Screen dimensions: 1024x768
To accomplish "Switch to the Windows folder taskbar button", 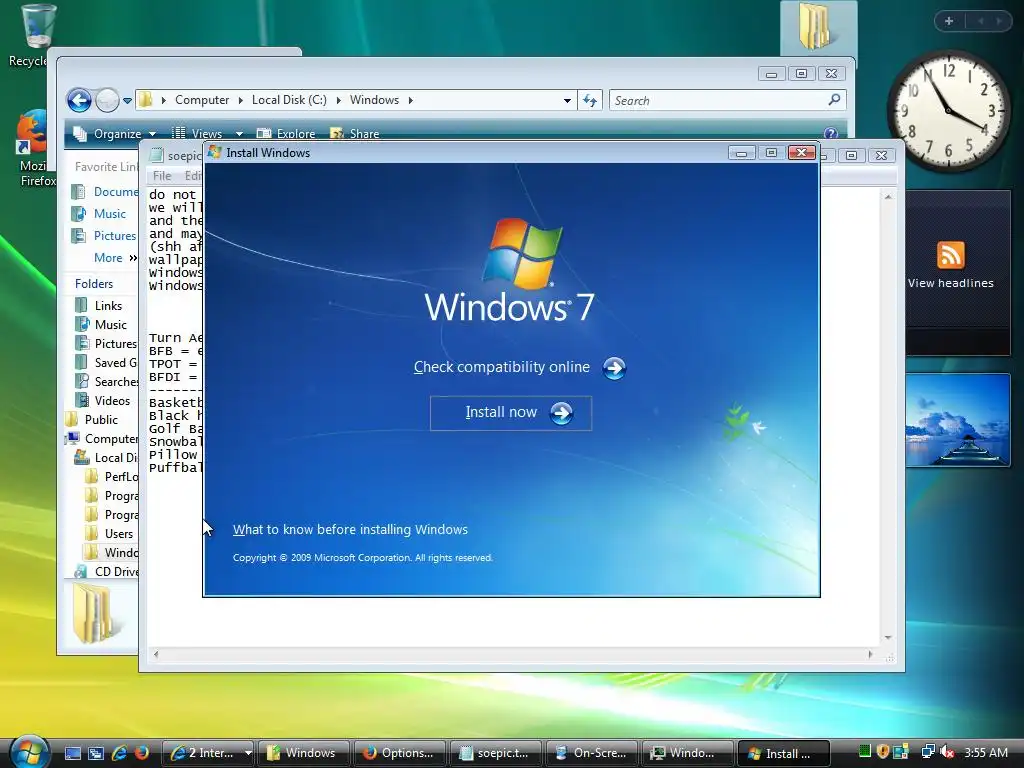I will [x=303, y=753].
